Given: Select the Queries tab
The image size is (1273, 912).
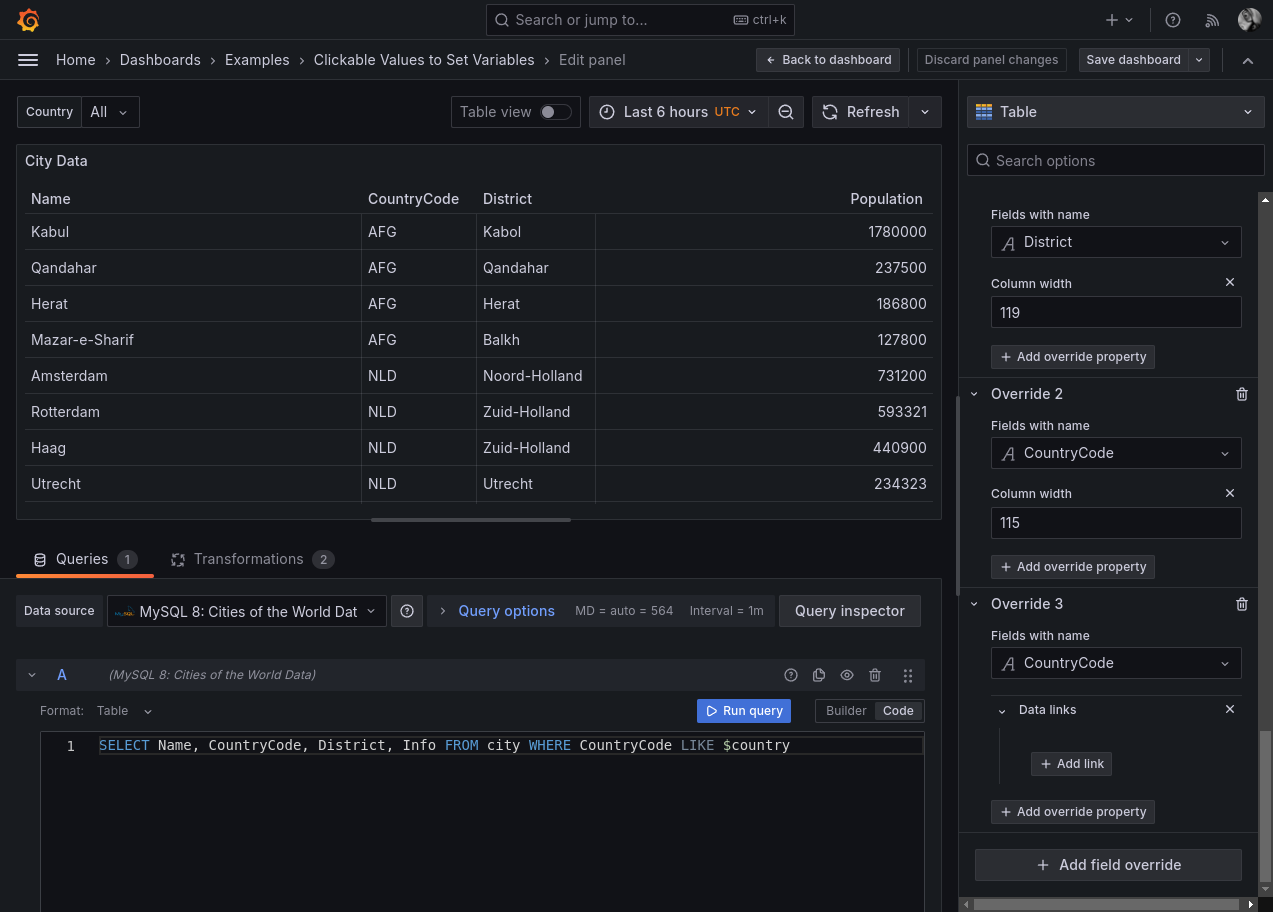Looking at the screenshot, I should (x=81, y=559).
